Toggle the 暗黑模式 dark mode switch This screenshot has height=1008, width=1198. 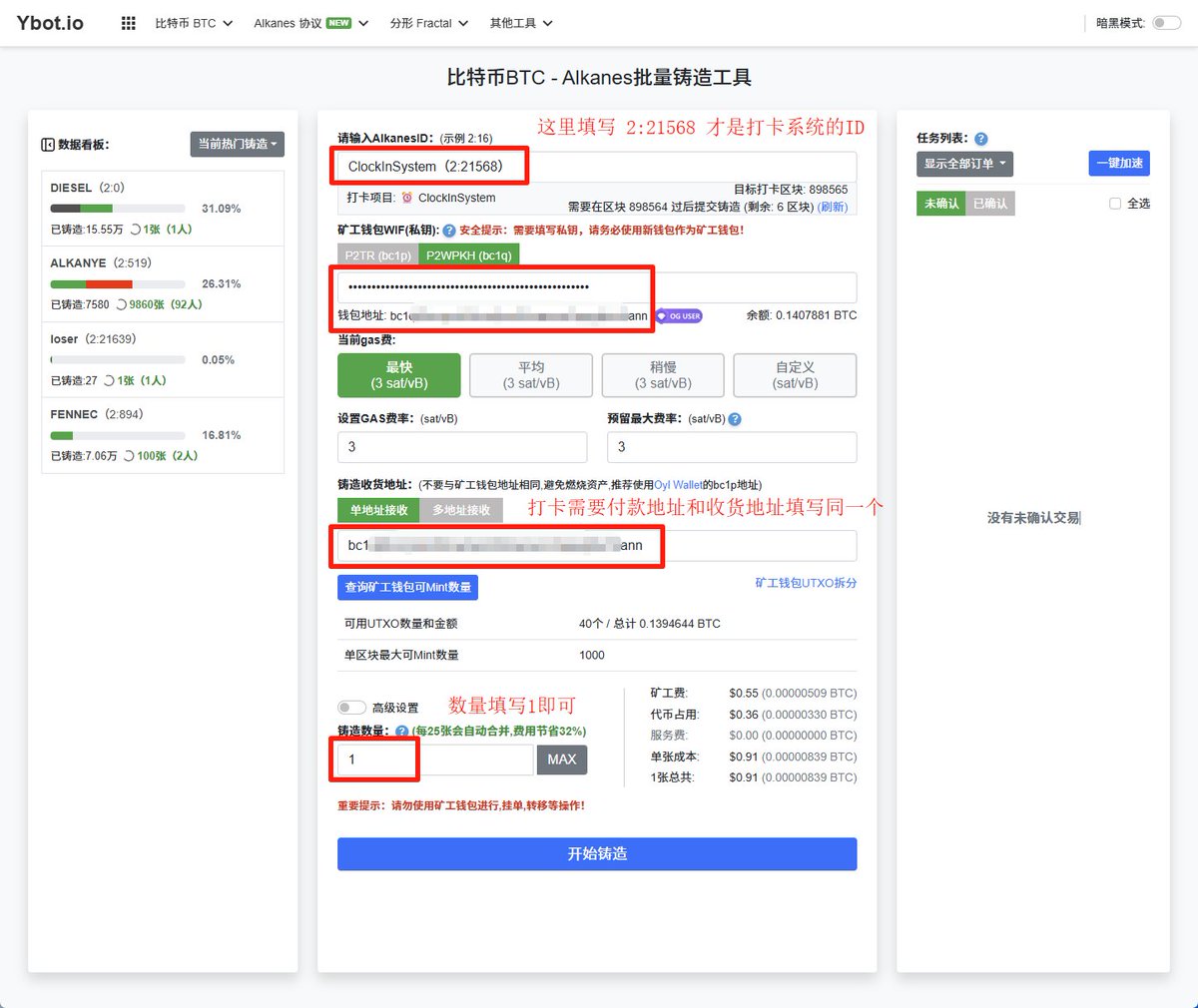click(x=1166, y=23)
